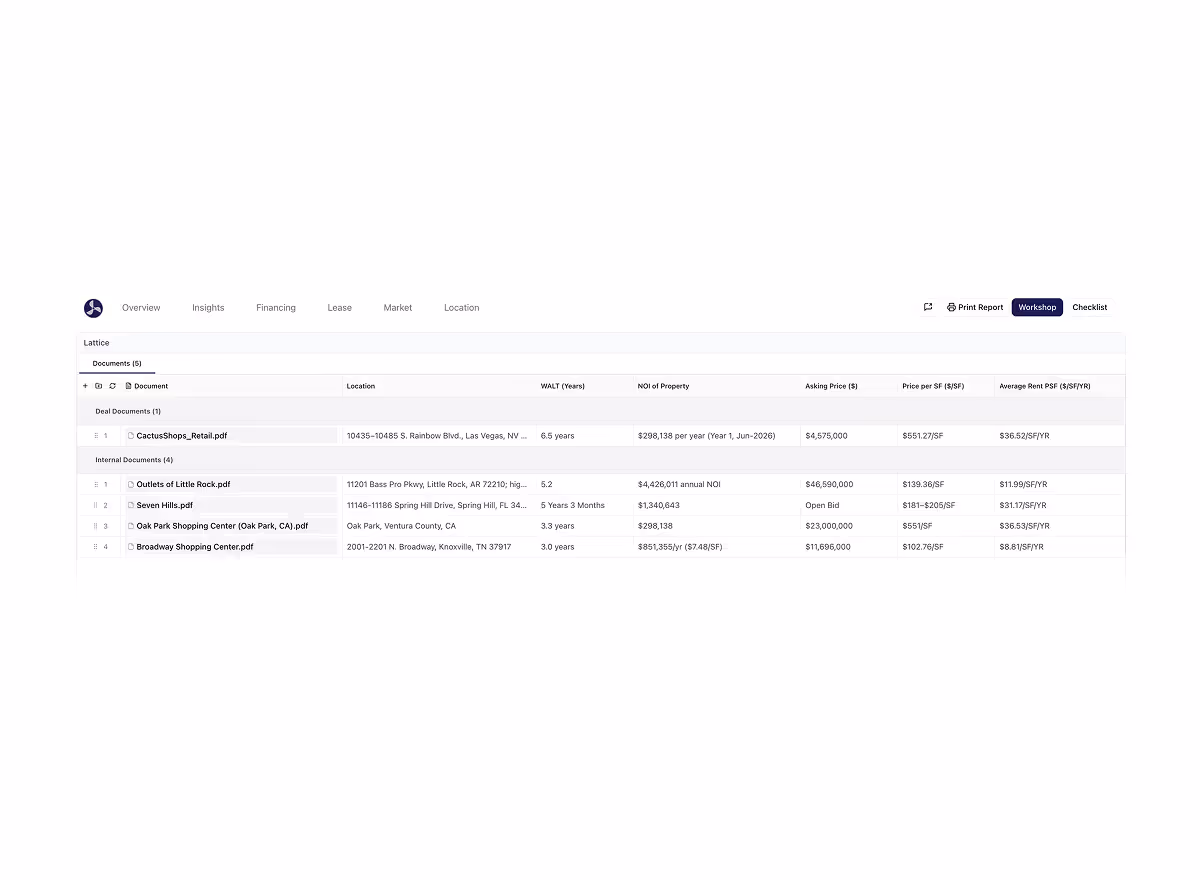Click the Oak Park, Ventura County location cell
This screenshot has height=880, width=1200.
tap(437, 526)
